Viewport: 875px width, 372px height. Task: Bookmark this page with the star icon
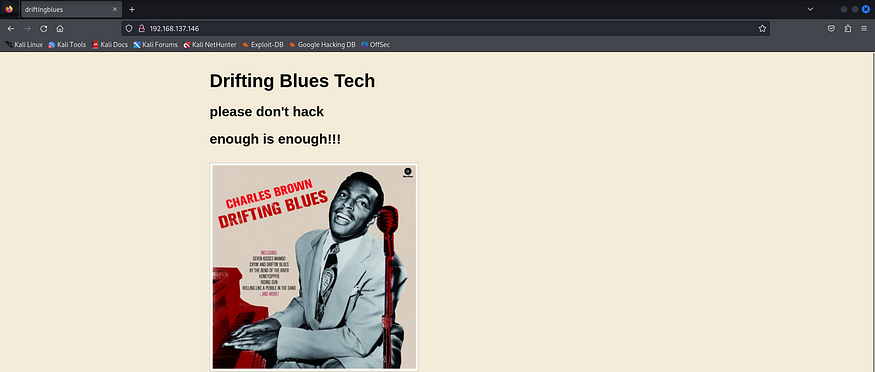(x=762, y=28)
